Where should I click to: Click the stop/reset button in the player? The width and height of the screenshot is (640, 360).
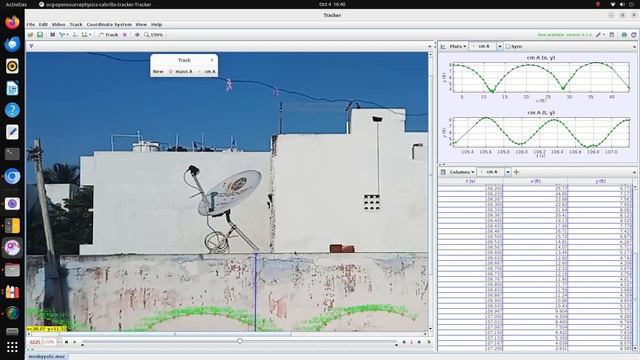pos(66,342)
